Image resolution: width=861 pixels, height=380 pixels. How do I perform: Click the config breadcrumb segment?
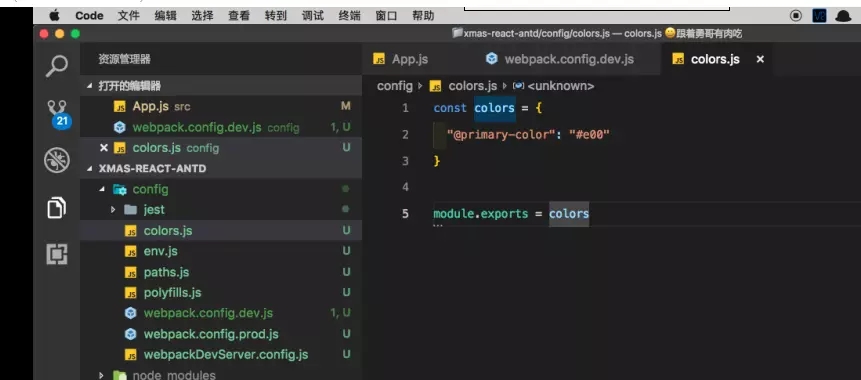[394, 86]
